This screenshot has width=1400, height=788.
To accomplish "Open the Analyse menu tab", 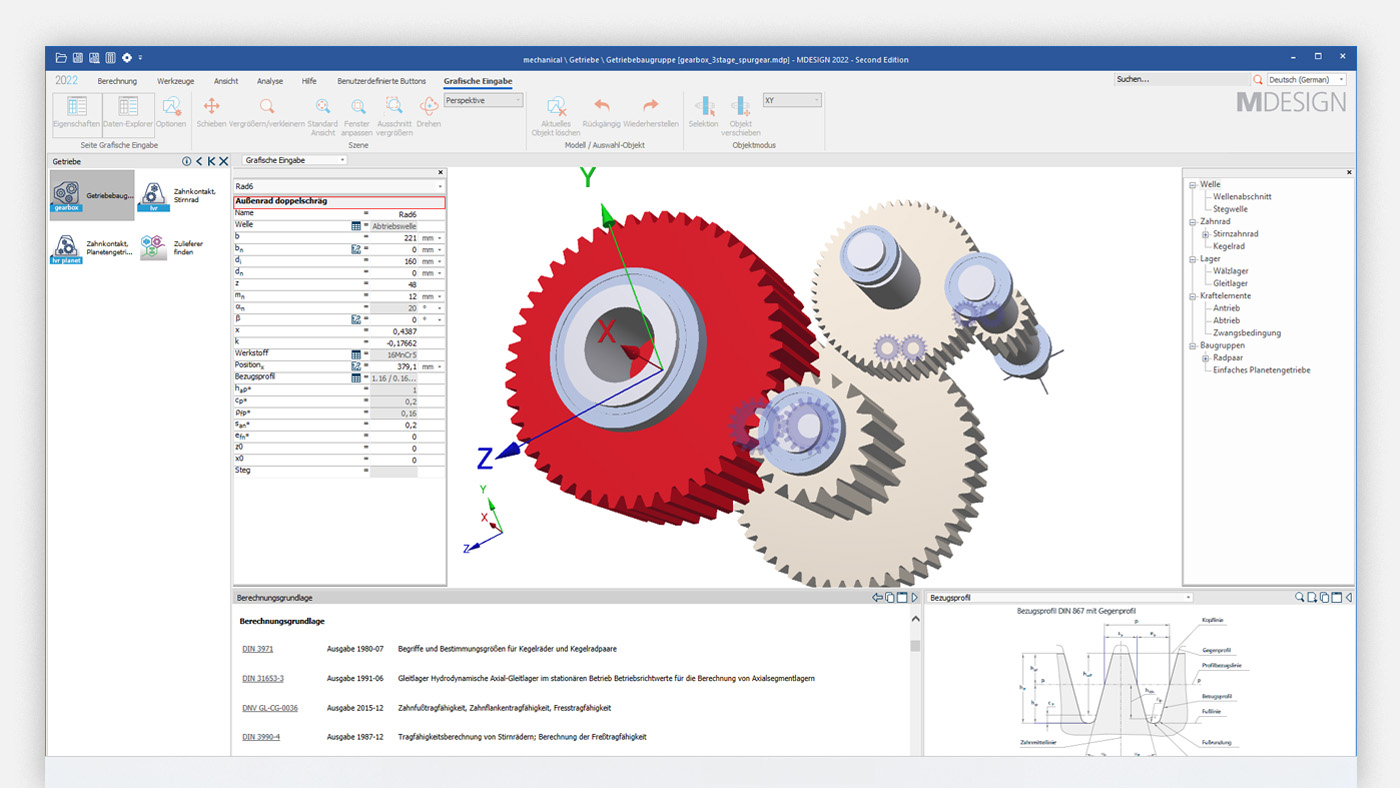I will tap(270, 81).
